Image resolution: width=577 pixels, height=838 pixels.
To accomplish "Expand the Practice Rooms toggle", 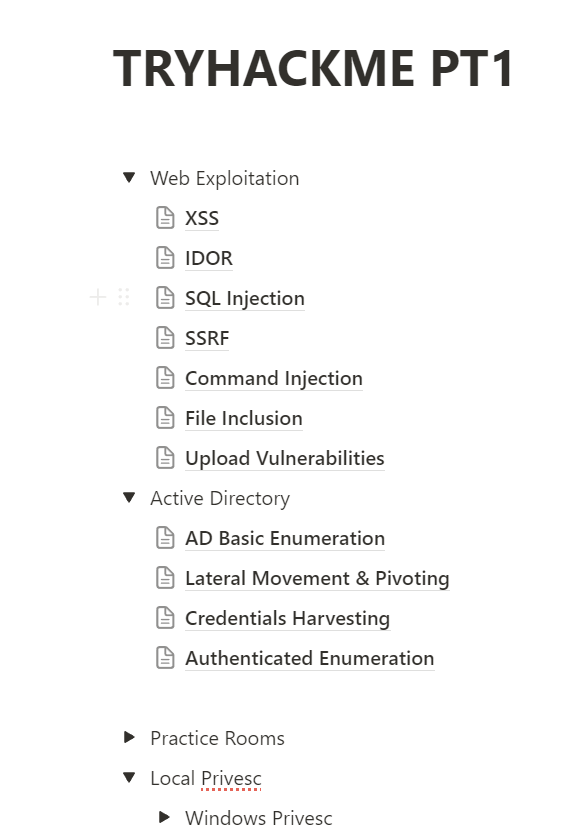I will click(x=129, y=738).
